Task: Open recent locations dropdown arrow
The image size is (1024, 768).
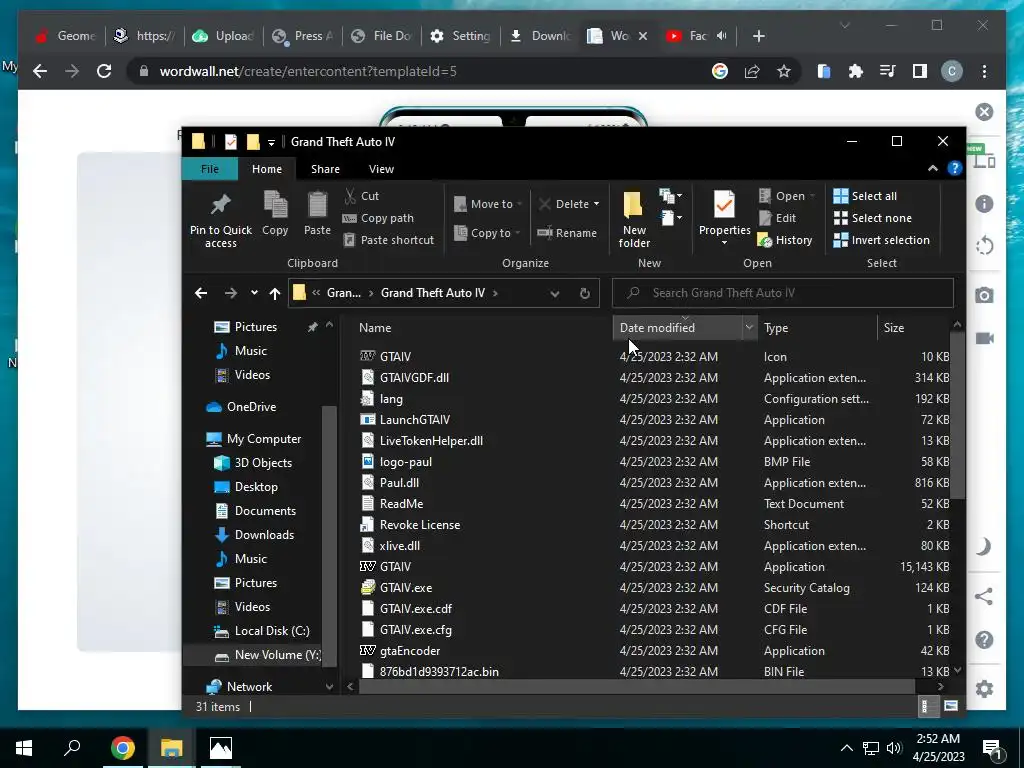Action: pyautogui.click(x=254, y=293)
